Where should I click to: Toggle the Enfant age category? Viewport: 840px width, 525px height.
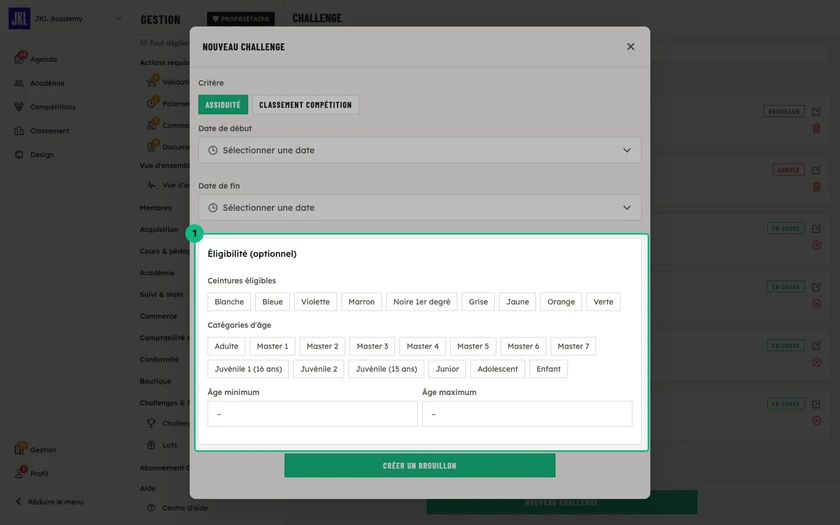(x=548, y=369)
